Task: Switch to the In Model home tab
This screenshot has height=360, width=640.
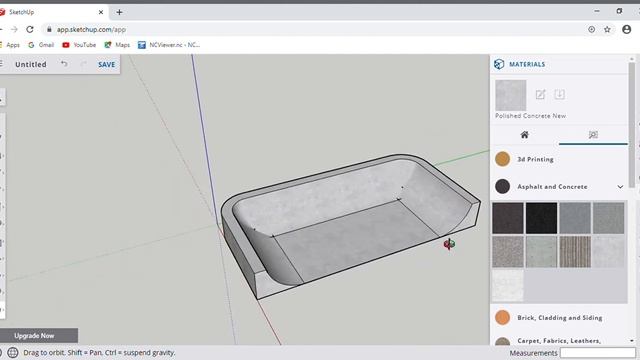Action: (x=524, y=135)
